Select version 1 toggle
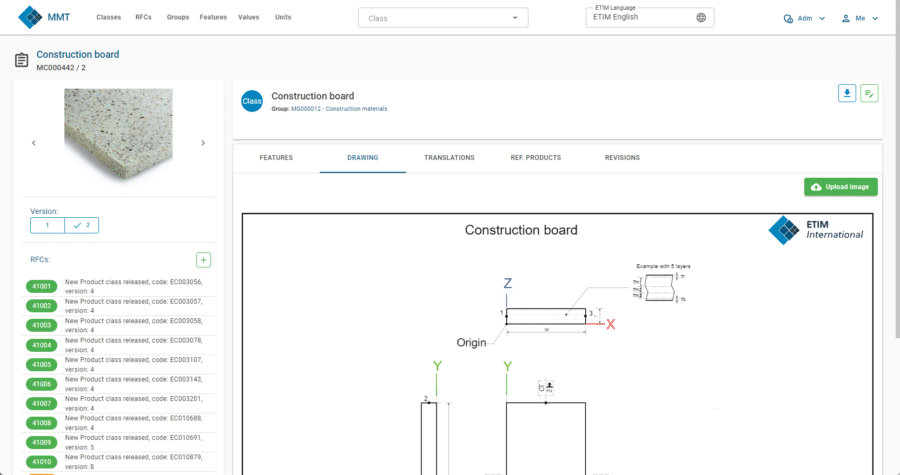 tap(48, 225)
